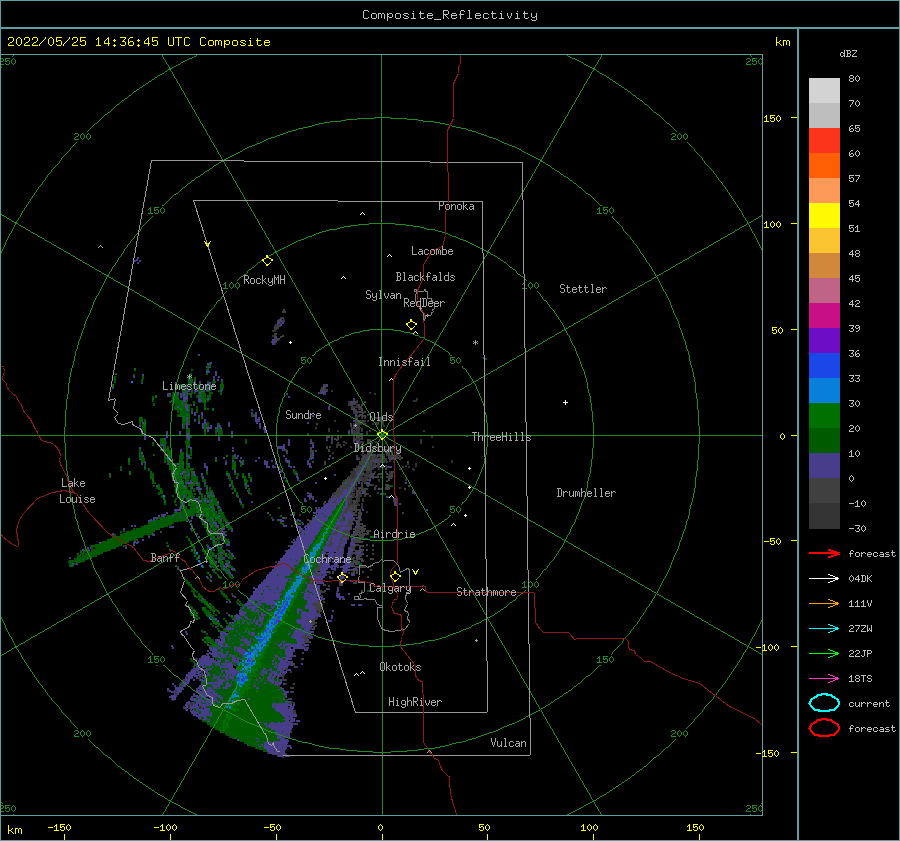The image size is (900, 841).
Task: Click the white 04DK arrow in legend
Action: [x=824, y=578]
